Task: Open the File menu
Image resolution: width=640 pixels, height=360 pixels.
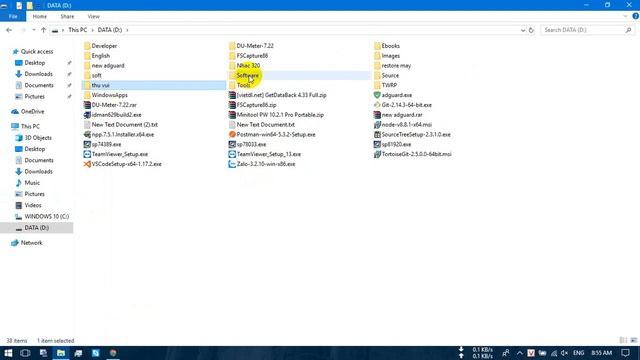Action: coord(13,16)
